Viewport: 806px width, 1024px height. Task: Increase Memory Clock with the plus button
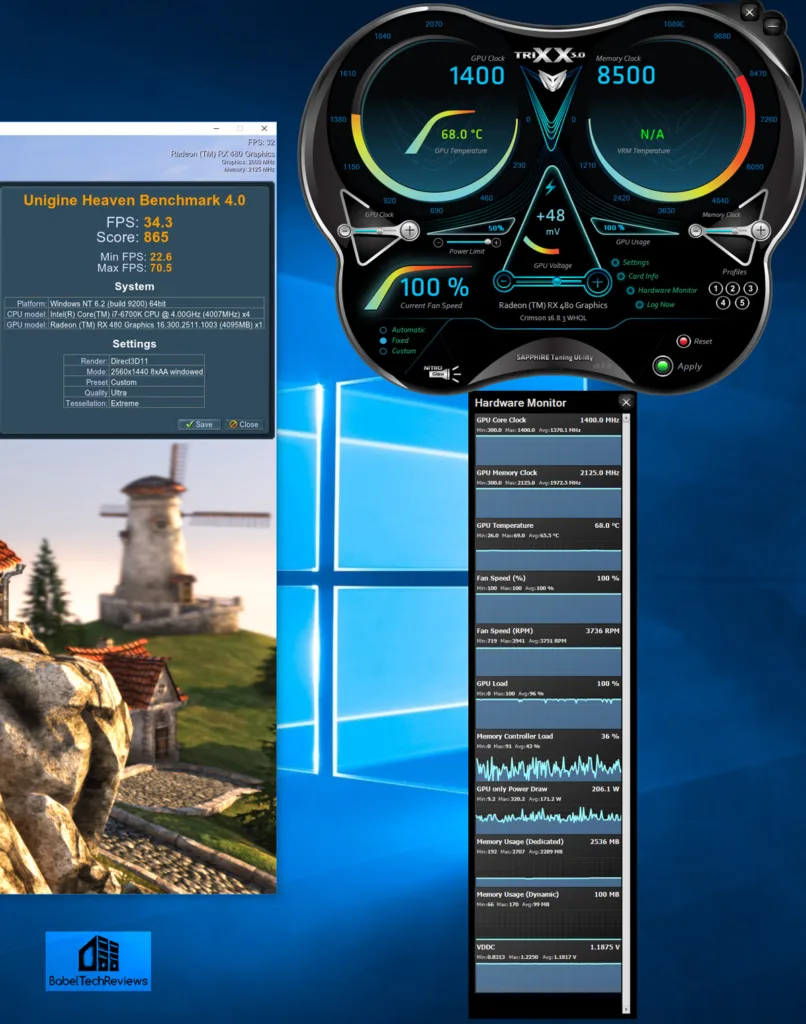click(x=760, y=230)
